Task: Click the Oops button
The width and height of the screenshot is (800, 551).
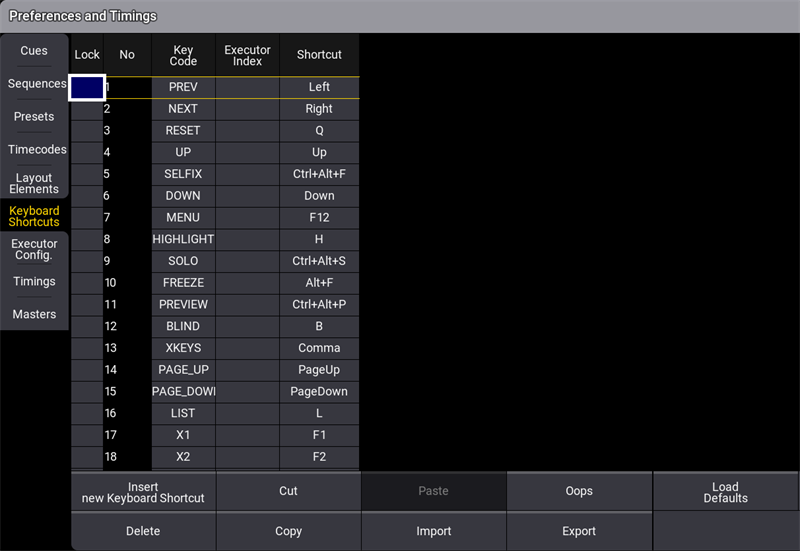Action: tap(579, 492)
